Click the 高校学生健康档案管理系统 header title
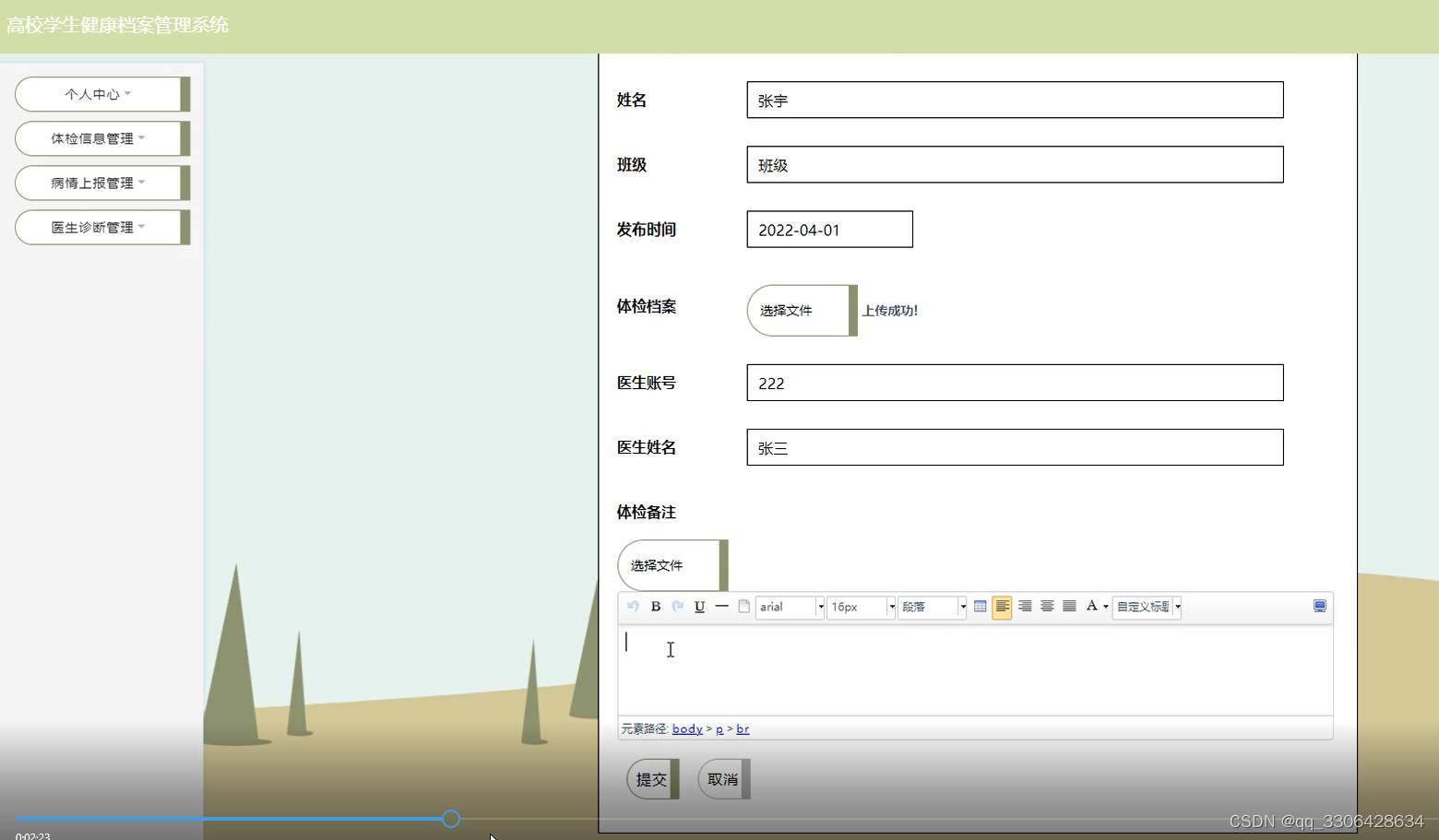This screenshot has height=840, width=1439. pyautogui.click(x=117, y=25)
